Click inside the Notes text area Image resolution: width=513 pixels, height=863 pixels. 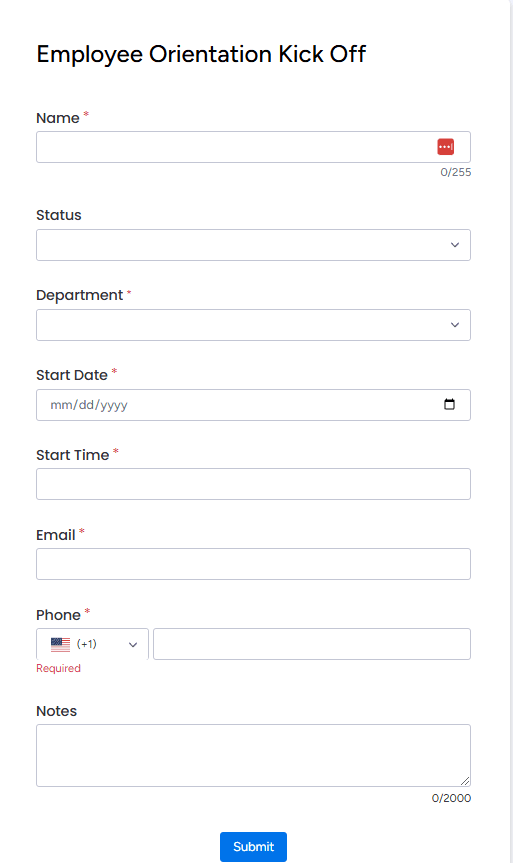253,755
